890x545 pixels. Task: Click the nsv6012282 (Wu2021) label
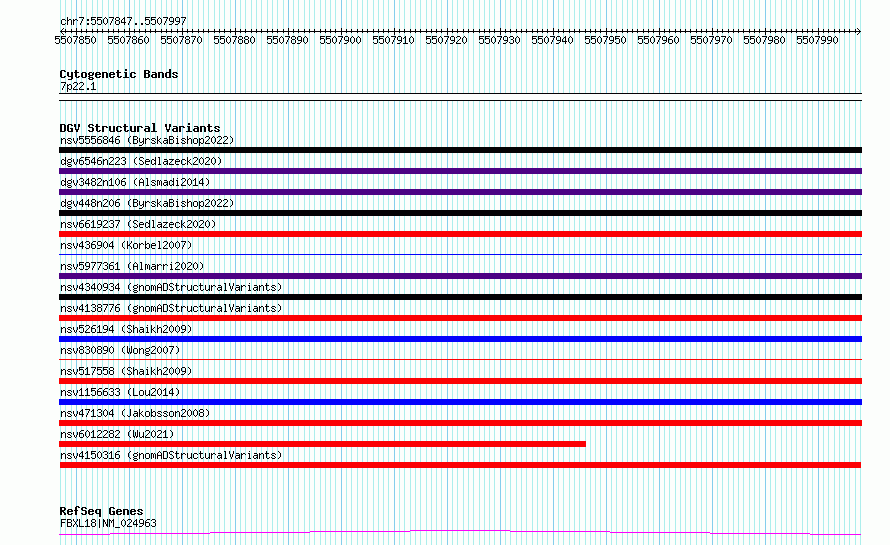pyautogui.click(x=117, y=434)
